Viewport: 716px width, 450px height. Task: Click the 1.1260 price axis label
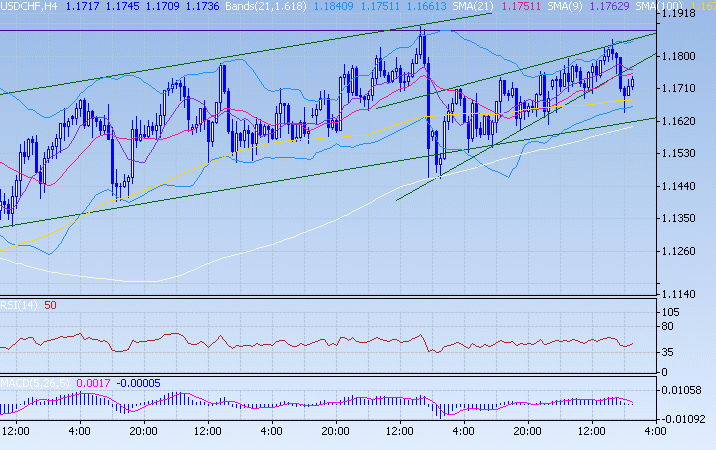tap(686, 251)
